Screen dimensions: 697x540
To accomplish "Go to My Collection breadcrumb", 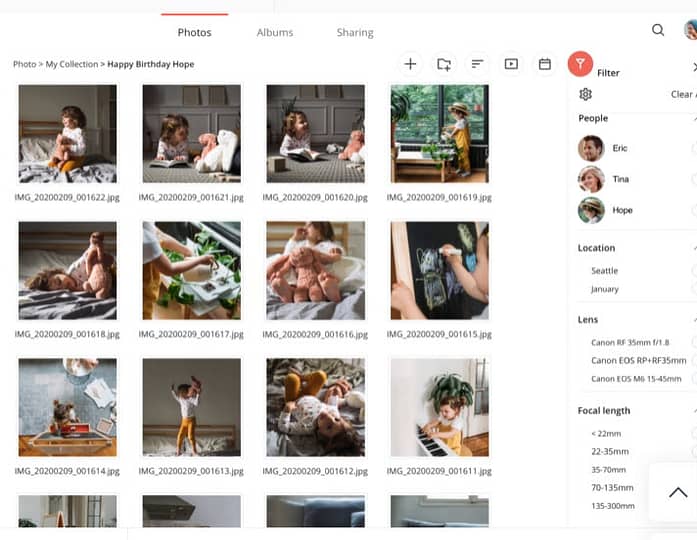I will click(x=72, y=64).
